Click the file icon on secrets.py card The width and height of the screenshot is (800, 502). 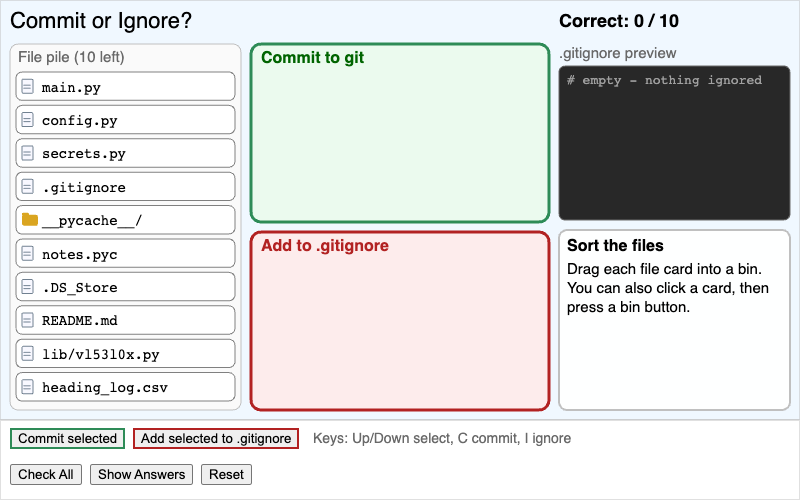pyautogui.click(x=28, y=153)
